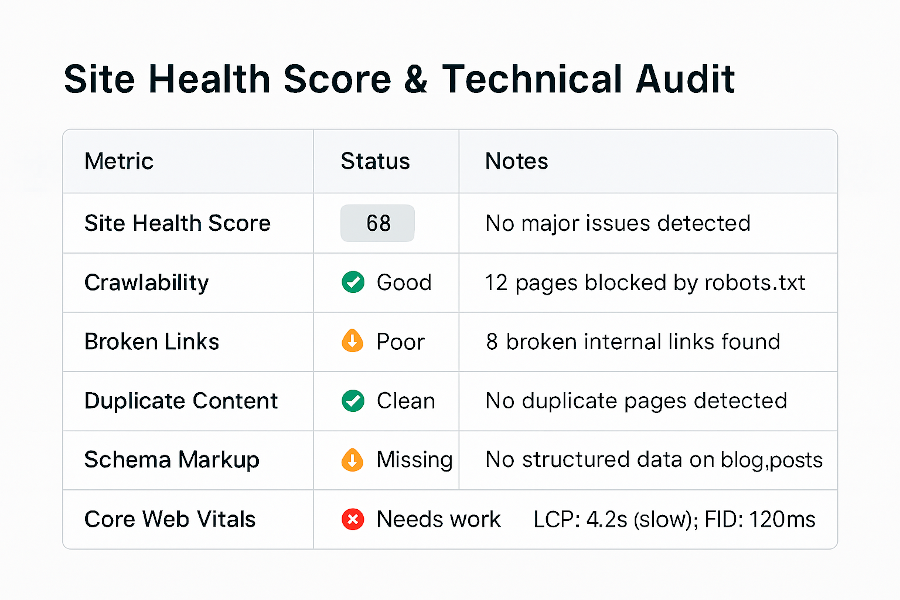Click the Site Health Score badge showing 68
This screenshot has width=900, height=600.
[x=378, y=223]
